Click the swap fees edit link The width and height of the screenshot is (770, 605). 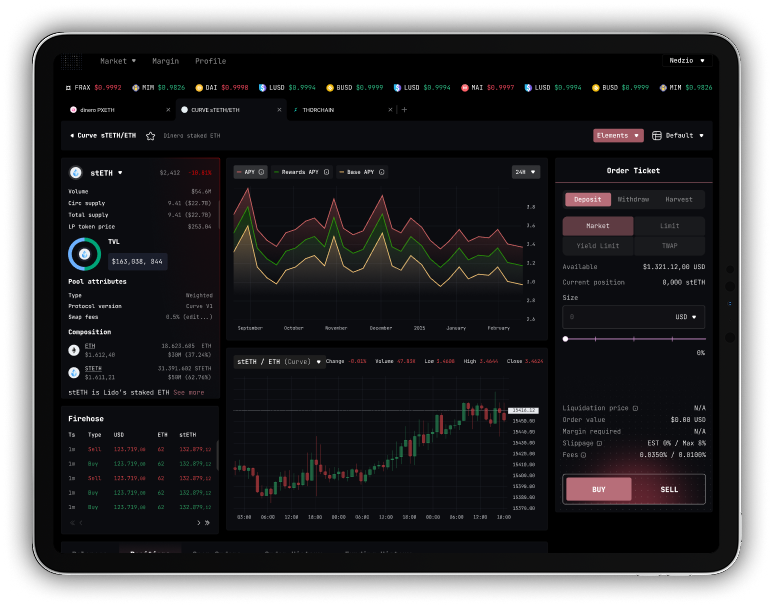click(197, 317)
